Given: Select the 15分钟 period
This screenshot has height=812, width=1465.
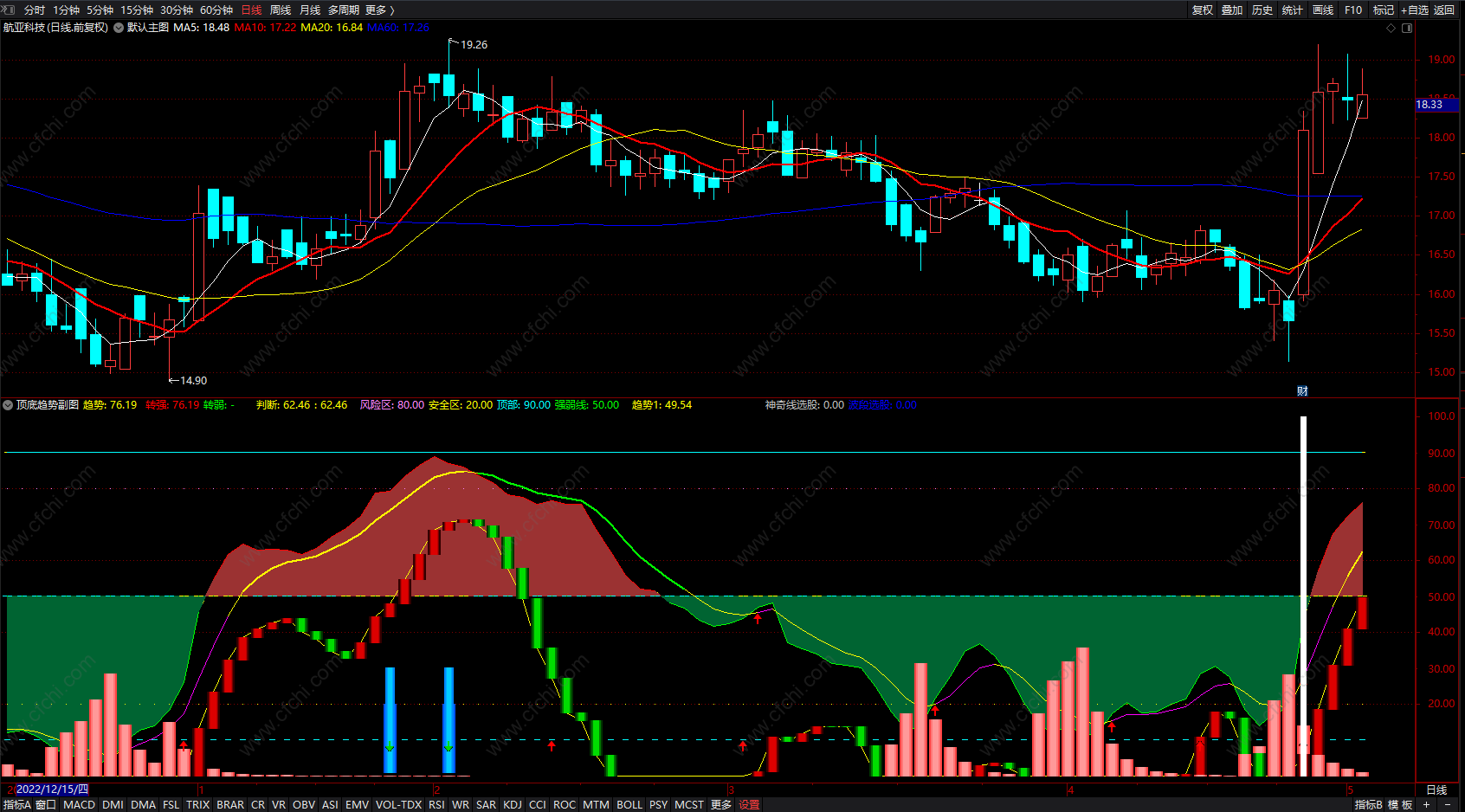Looking at the screenshot, I should point(137,10).
